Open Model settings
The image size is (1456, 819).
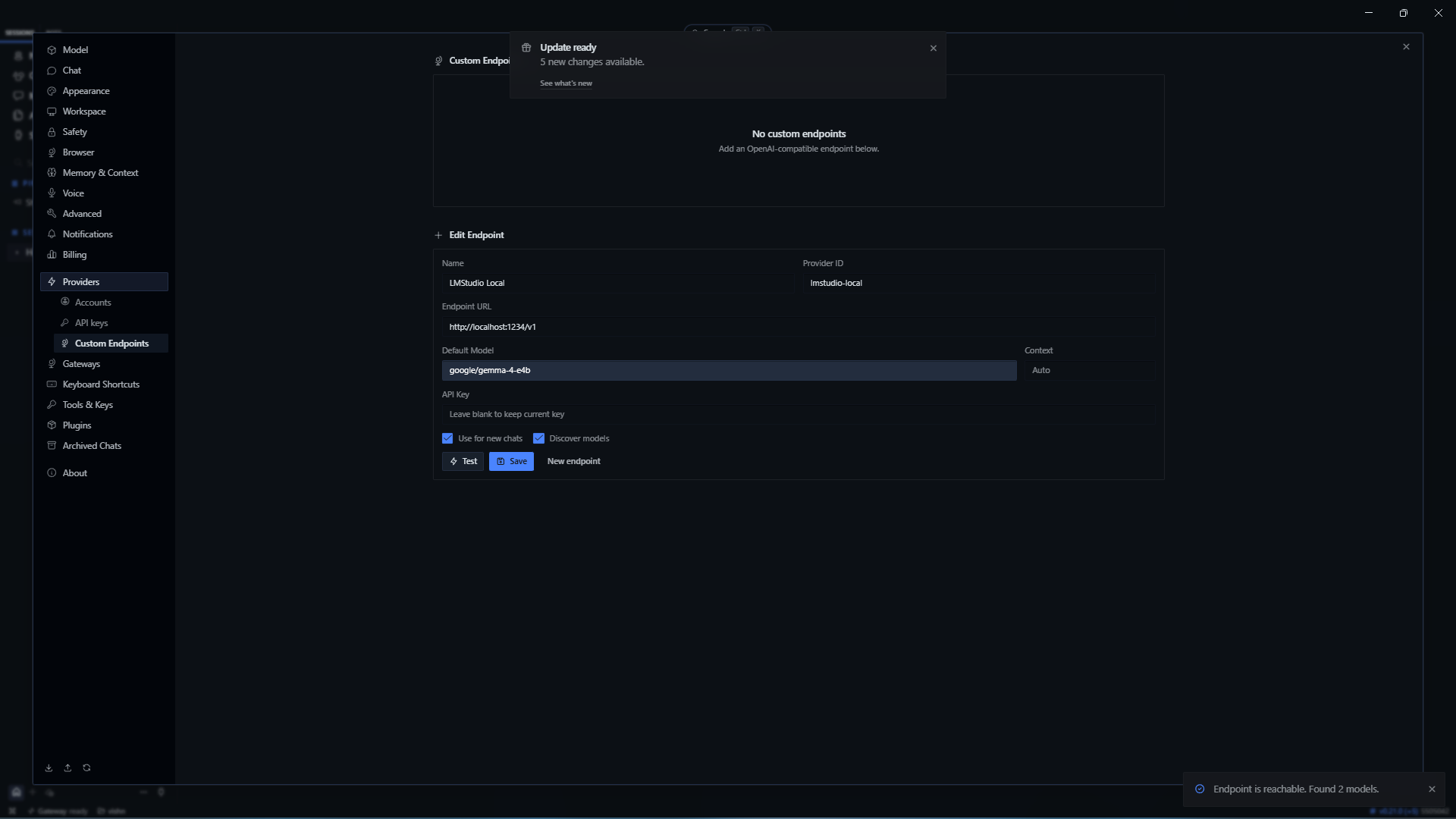[x=104, y=50]
